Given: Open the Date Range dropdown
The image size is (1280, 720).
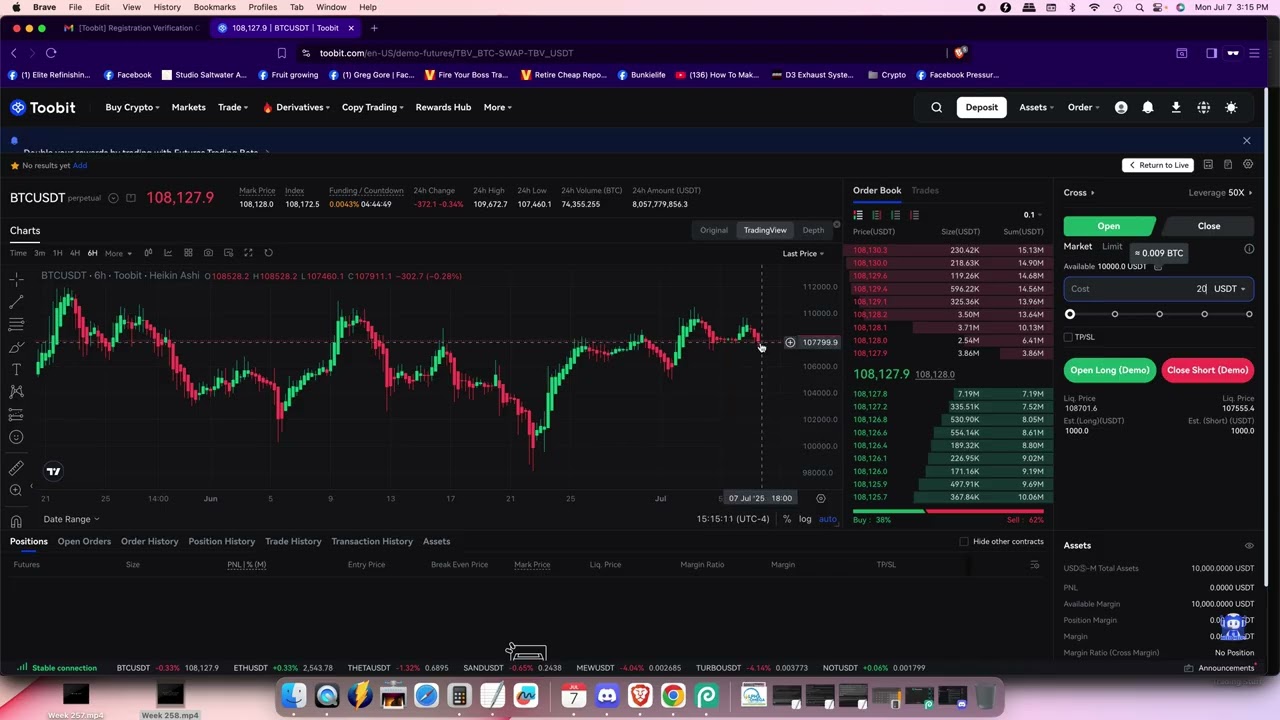Looking at the screenshot, I should coord(70,519).
